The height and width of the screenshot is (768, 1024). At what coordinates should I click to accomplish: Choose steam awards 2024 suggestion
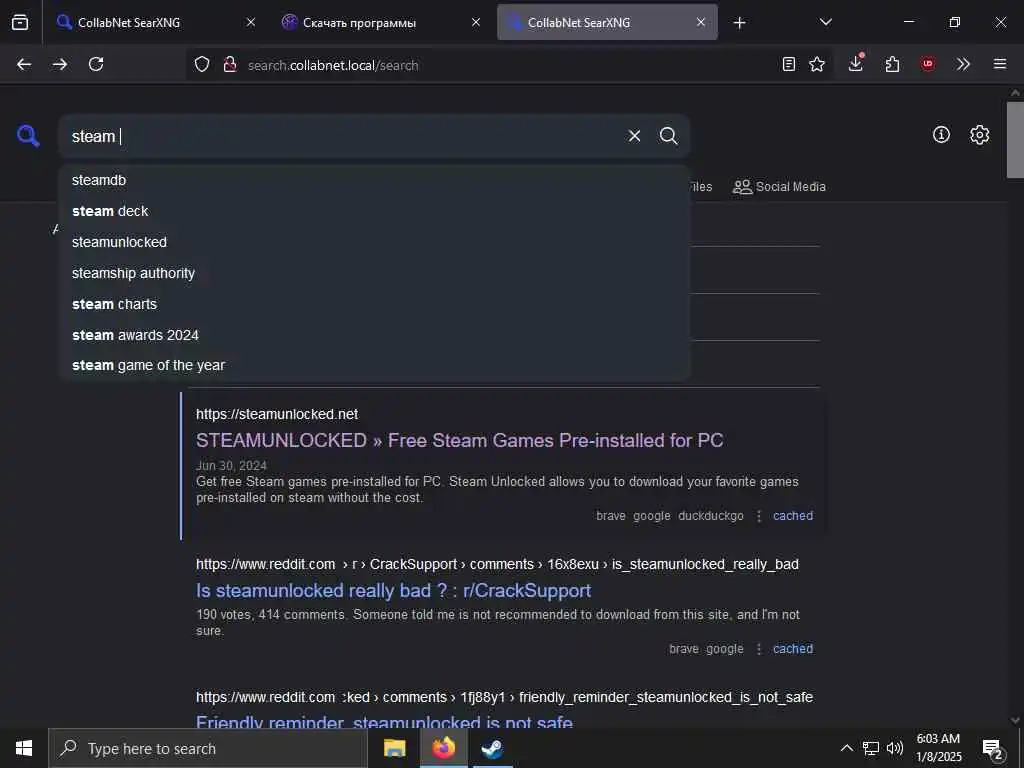[x=374, y=335]
